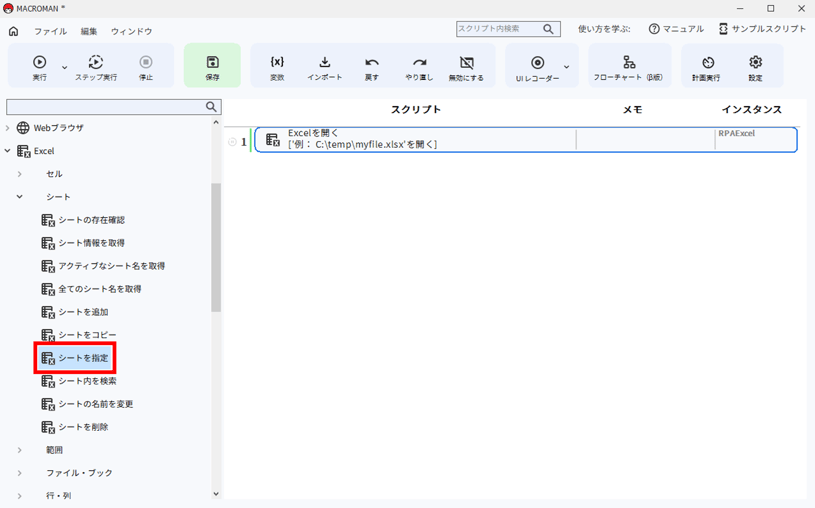Screen dimensions: 815x508
Task: Toggle the breakpoint circle on line 1
Action: coord(232,142)
